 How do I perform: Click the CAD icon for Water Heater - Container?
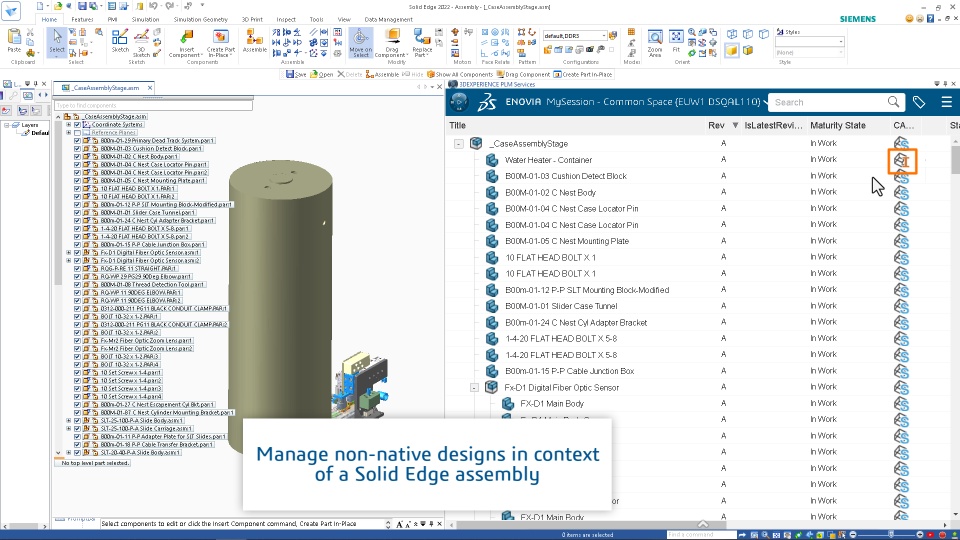[x=901, y=160]
